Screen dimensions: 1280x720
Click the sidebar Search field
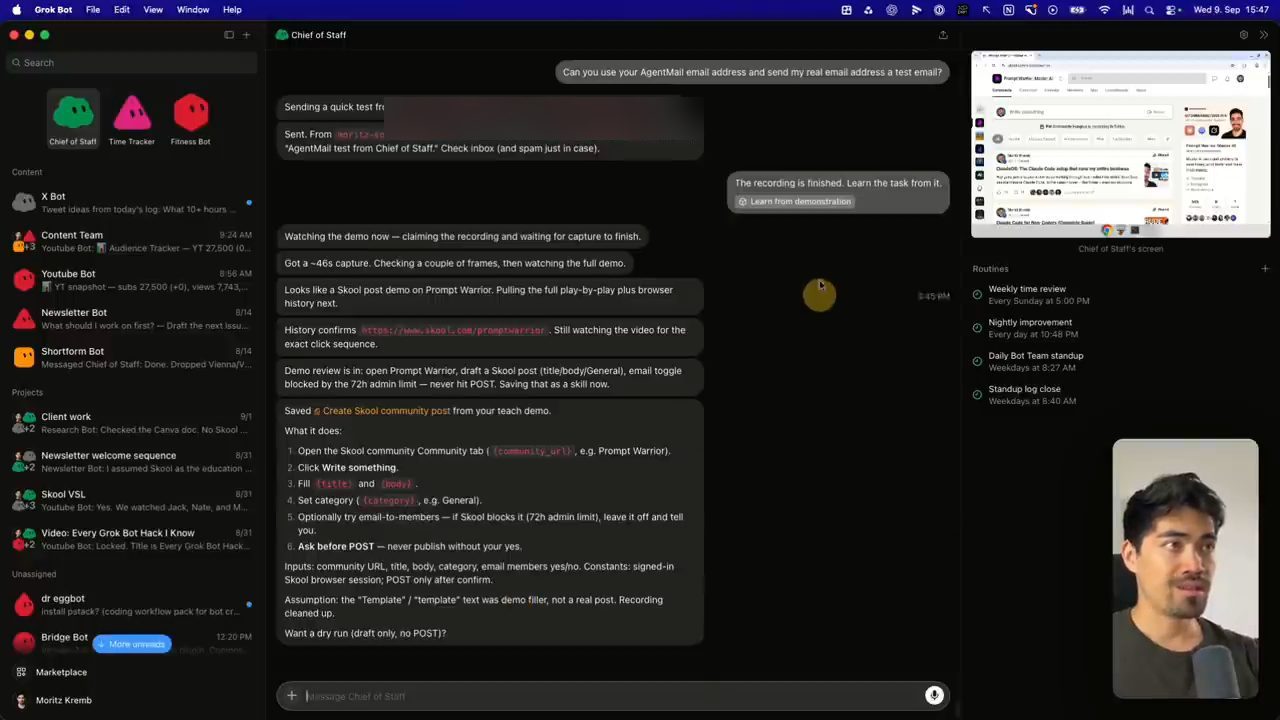point(132,63)
